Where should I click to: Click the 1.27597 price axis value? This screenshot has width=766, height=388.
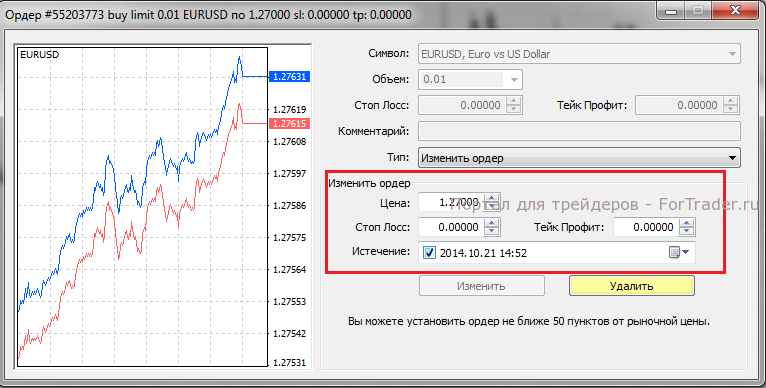290,173
